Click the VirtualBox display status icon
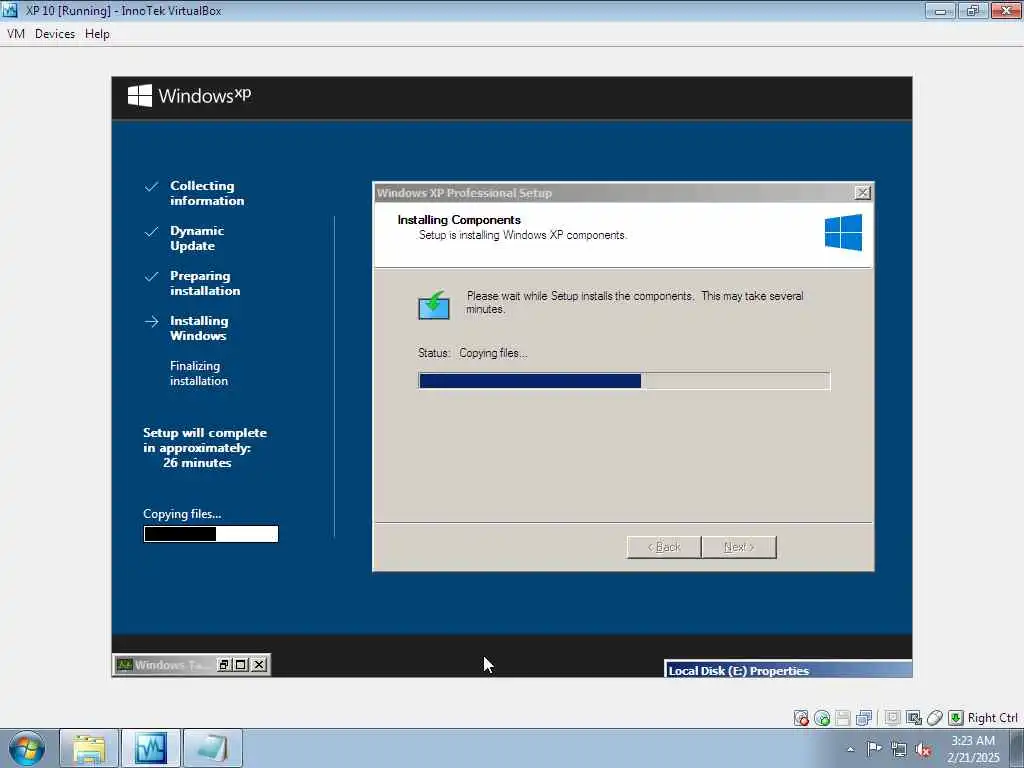 tap(892, 718)
